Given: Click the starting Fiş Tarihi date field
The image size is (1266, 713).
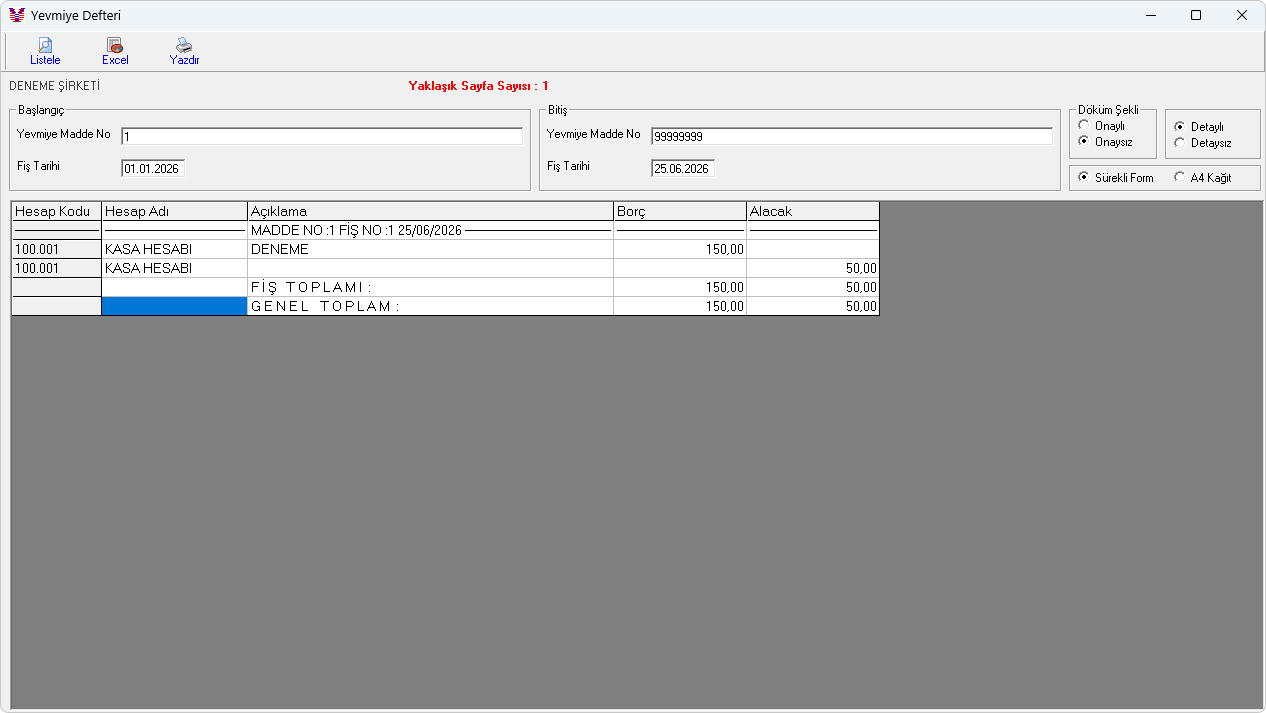Looking at the screenshot, I should pos(153,169).
